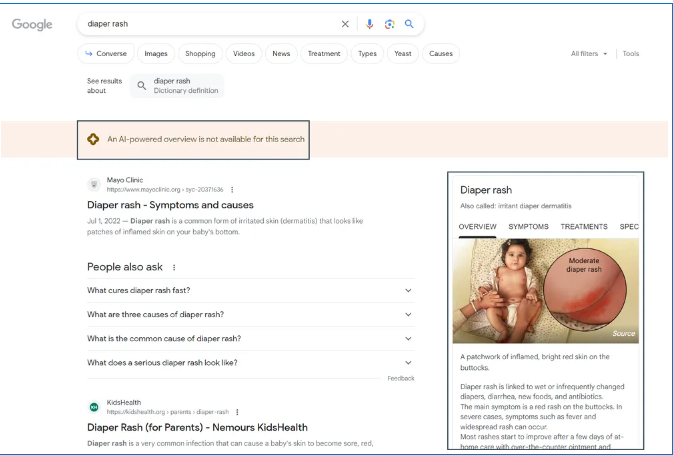The height and width of the screenshot is (455, 673).
Task: Select the Causes filter chip
Action: pyautogui.click(x=441, y=54)
